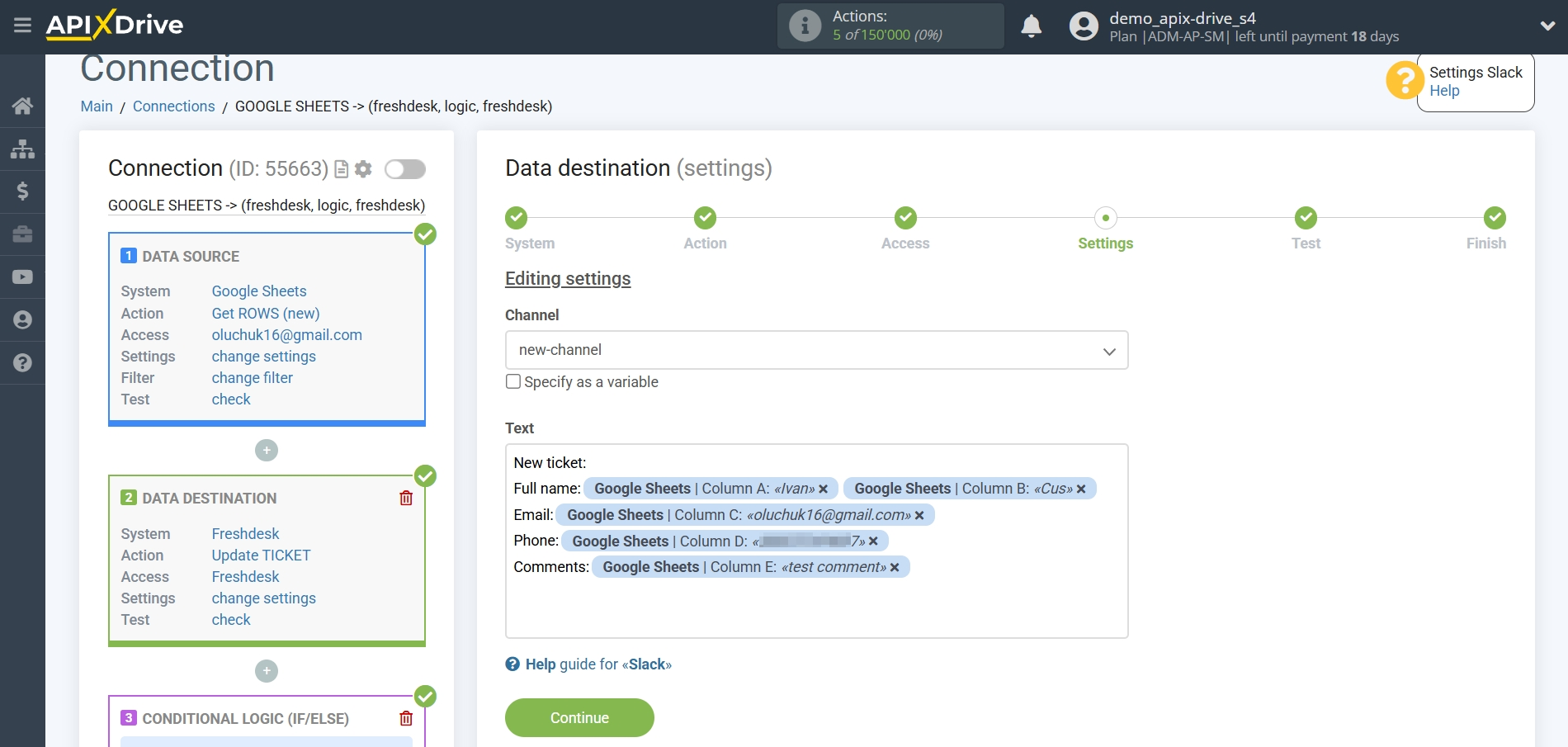Click Data Source change settings link
1568x747 pixels.
click(264, 357)
